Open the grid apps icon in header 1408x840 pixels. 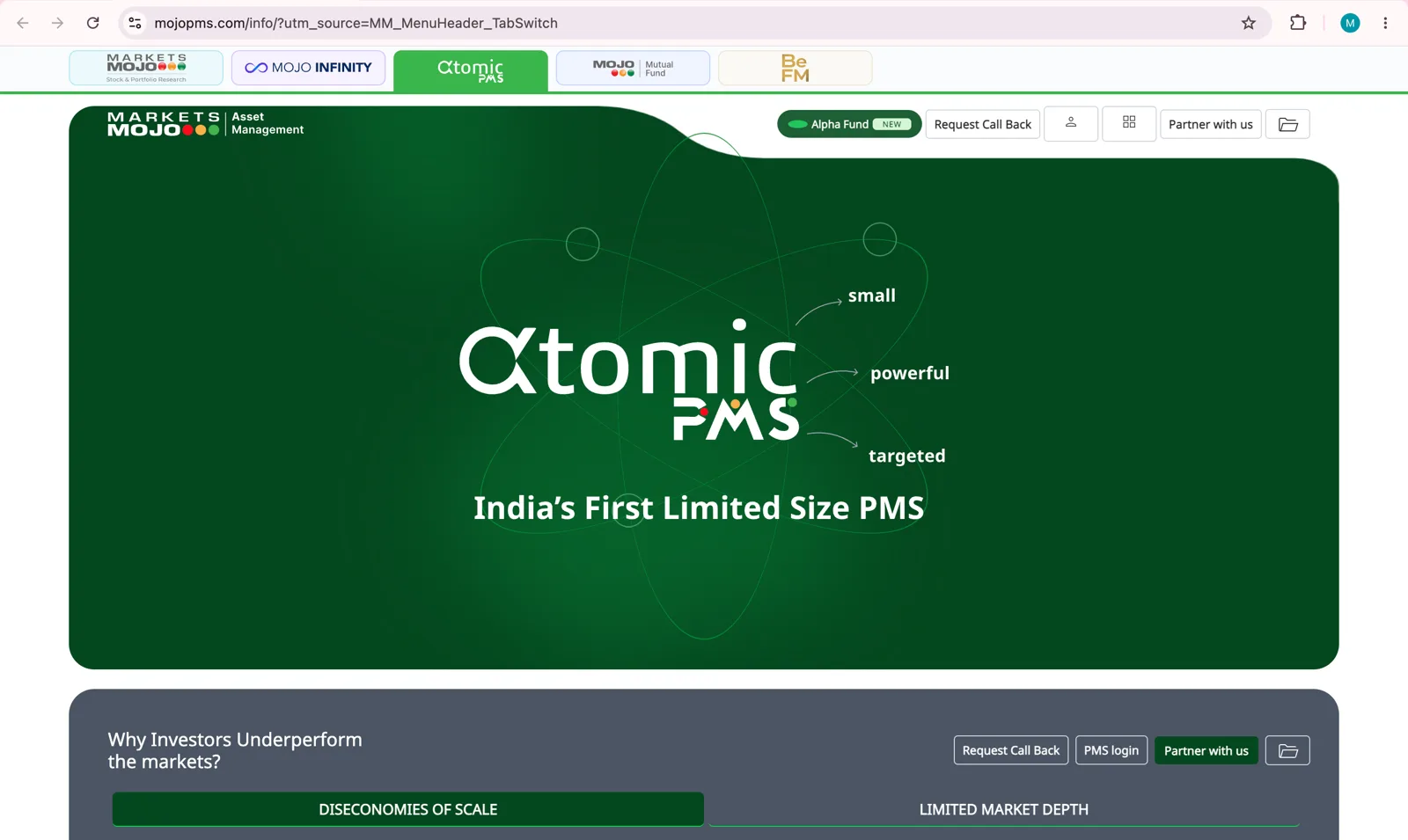pyautogui.click(x=1129, y=123)
